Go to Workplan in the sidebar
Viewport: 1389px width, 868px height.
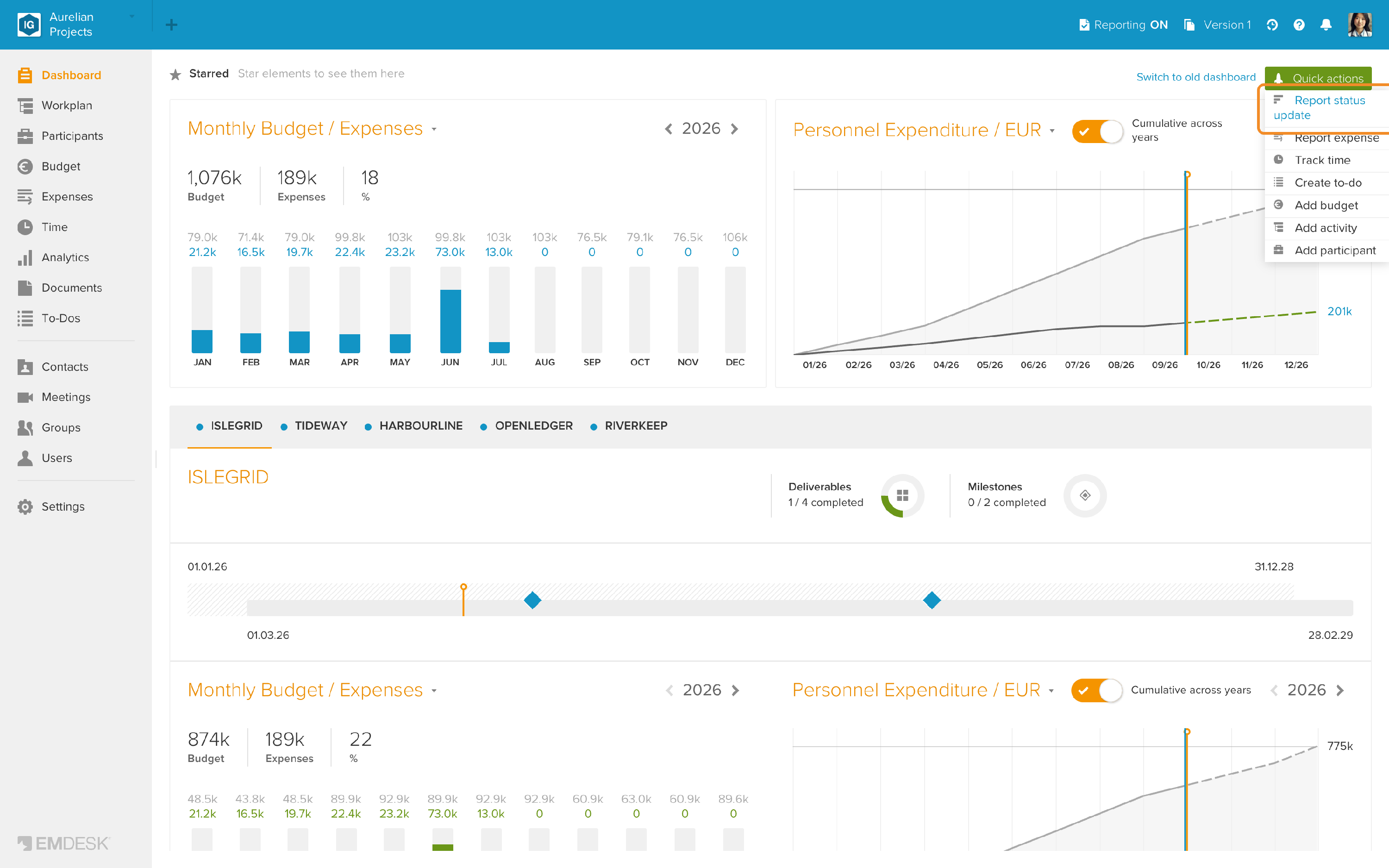pos(67,106)
